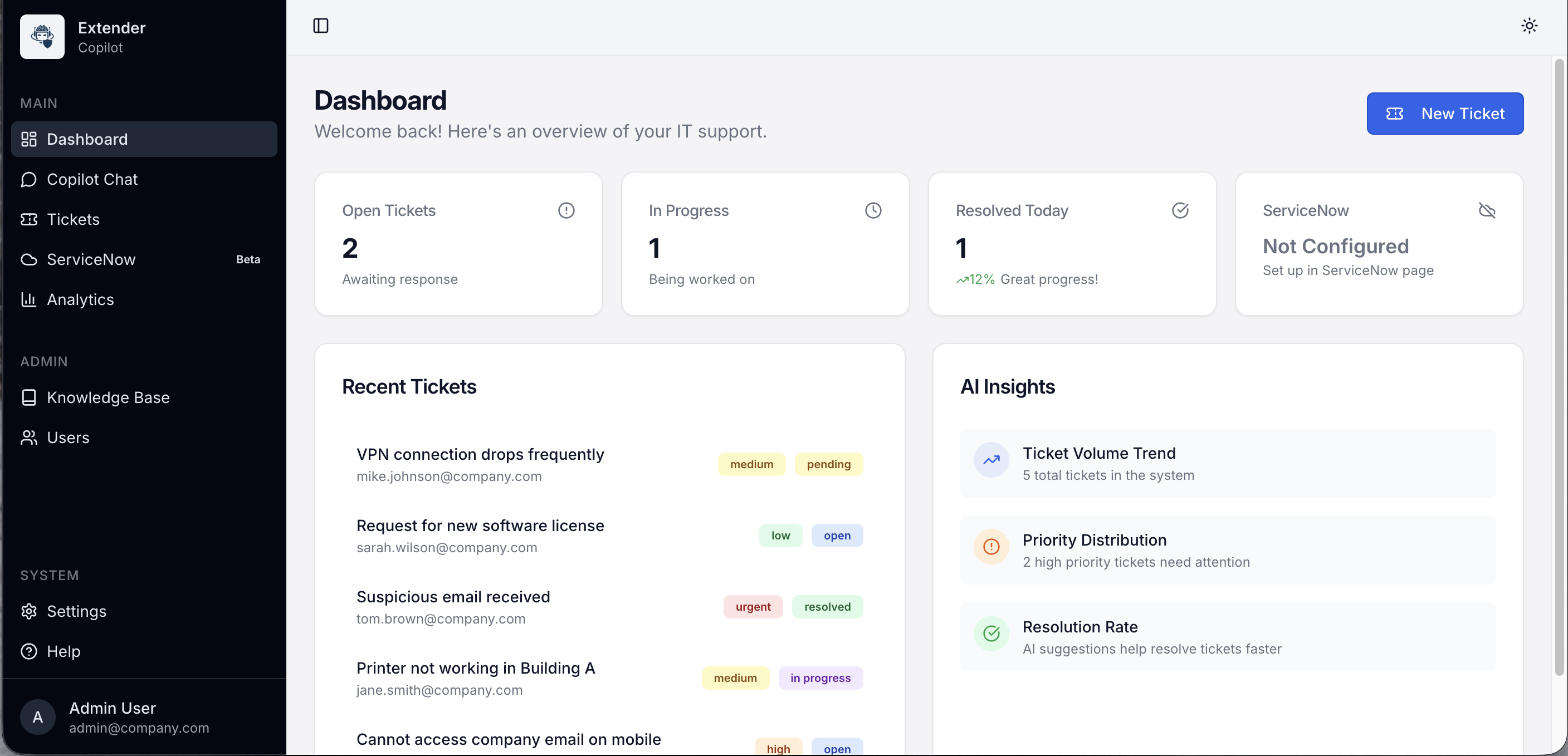Open Copilot Chat from the sidebar
Screen dimensions: 1568x756
[92, 179]
